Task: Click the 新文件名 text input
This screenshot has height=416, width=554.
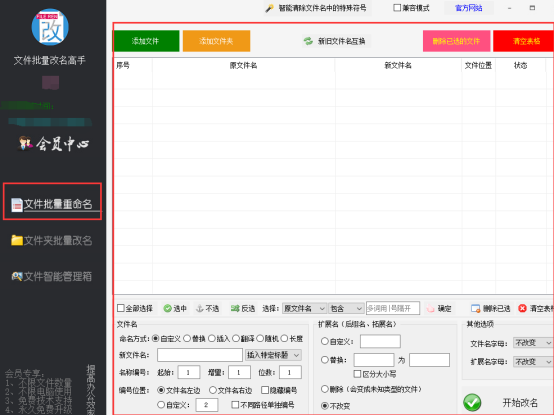Action: pyautogui.click(x=200, y=355)
